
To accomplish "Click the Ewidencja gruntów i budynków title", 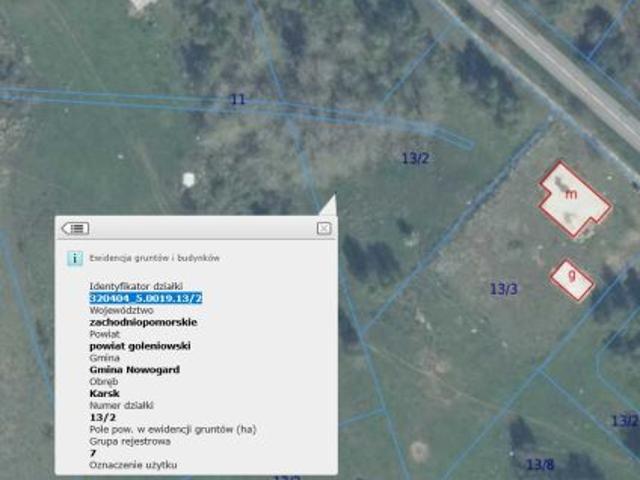I will coord(154,258).
